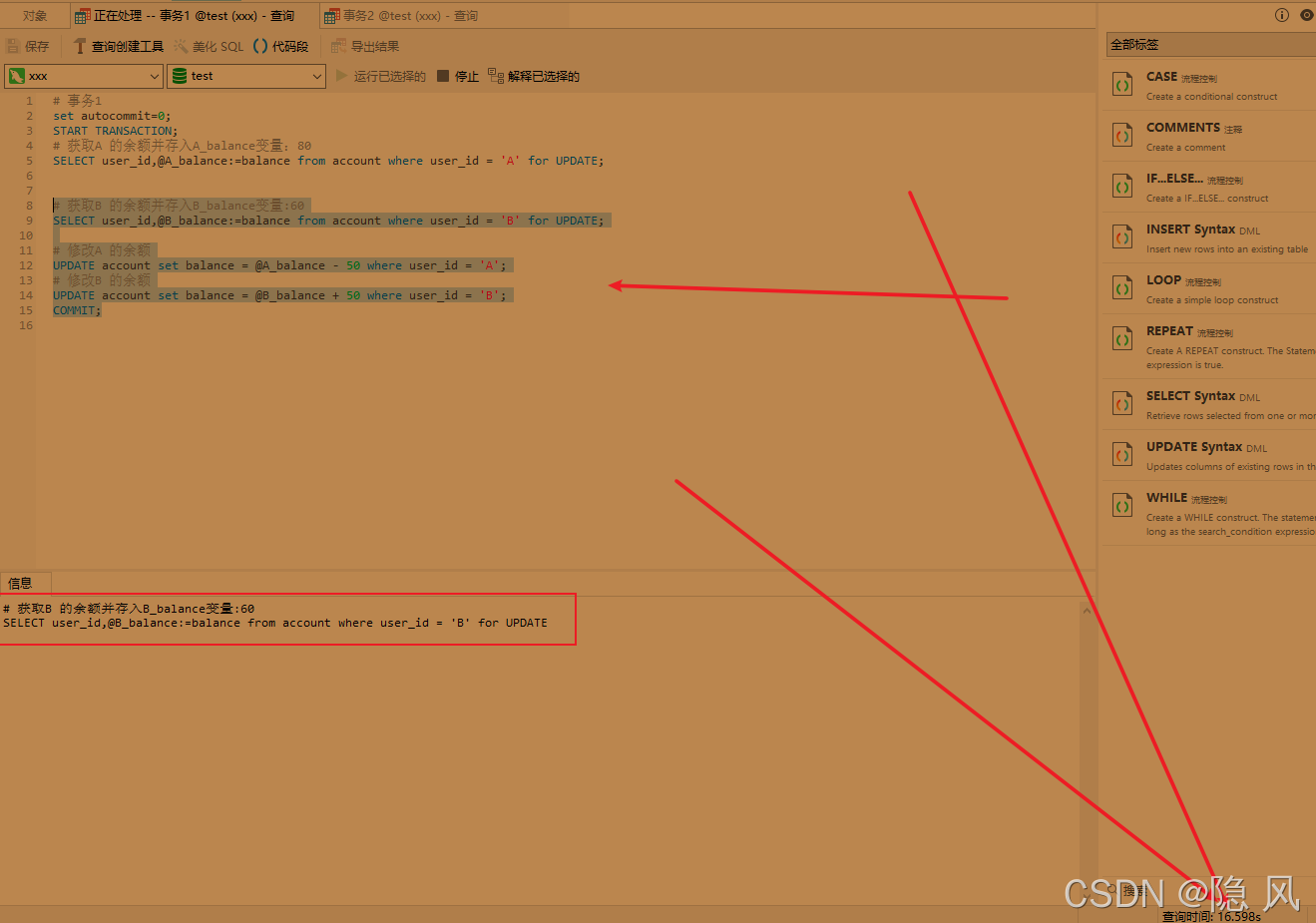
Task: Select the INSERT Syntax snippet icon
Action: [x=1122, y=237]
